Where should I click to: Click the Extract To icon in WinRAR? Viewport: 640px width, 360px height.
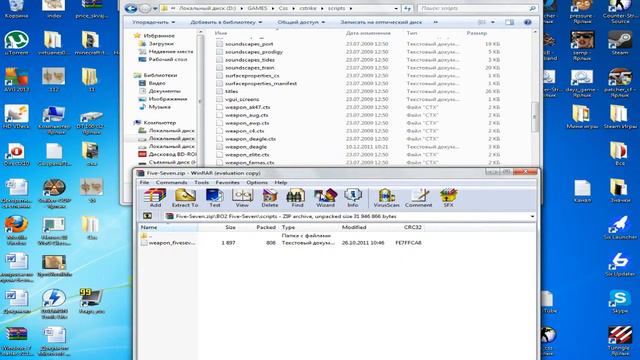coord(185,198)
